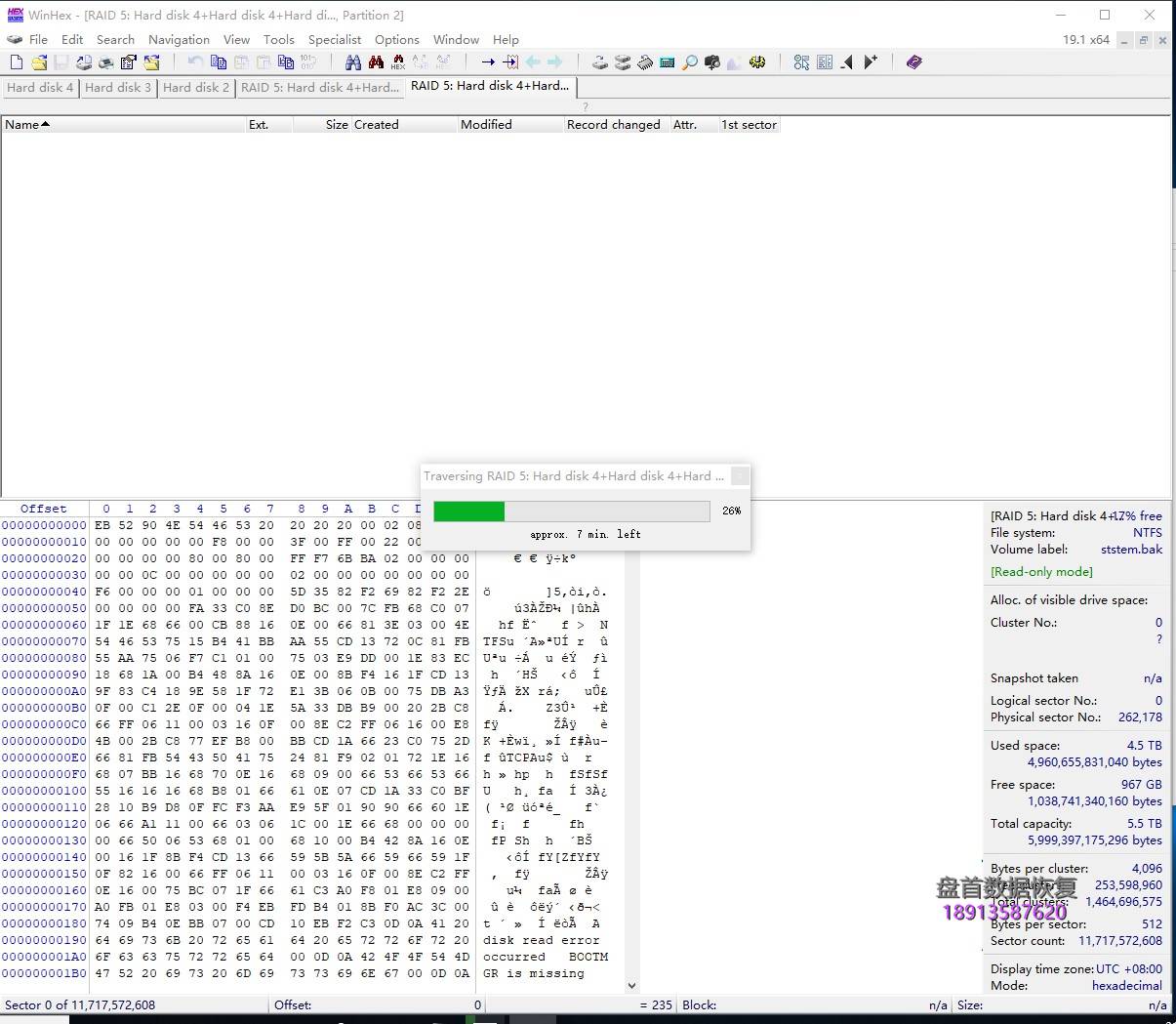Open the Specialist menu

335,40
